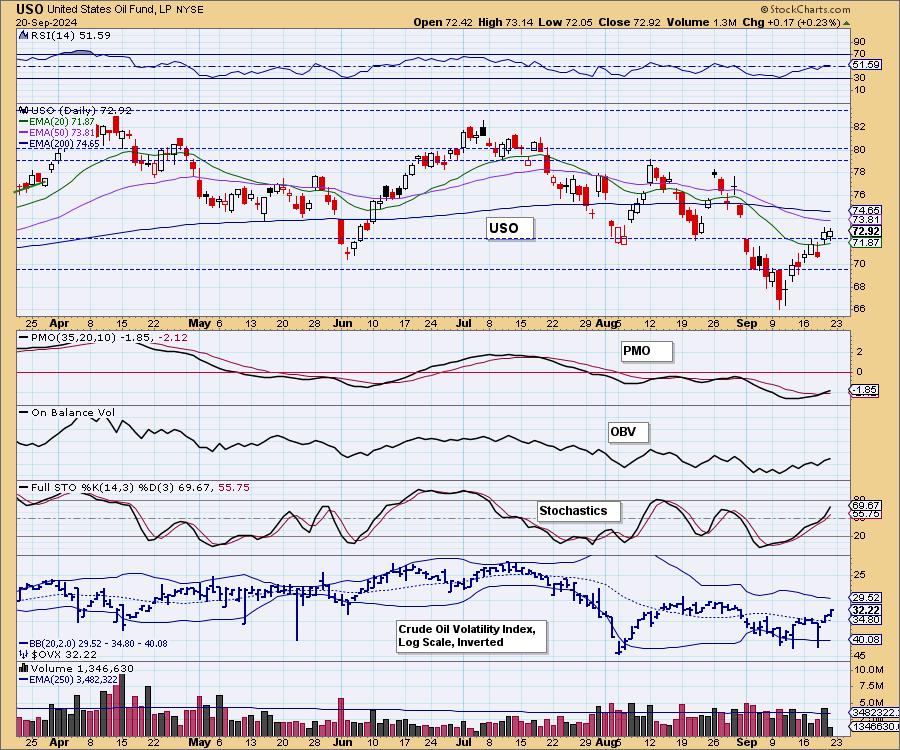Image resolution: width=900 pixels, height=750 pixels.
Task: Click the blue EMA(200) line marker
Action: [x=24, y=143]
